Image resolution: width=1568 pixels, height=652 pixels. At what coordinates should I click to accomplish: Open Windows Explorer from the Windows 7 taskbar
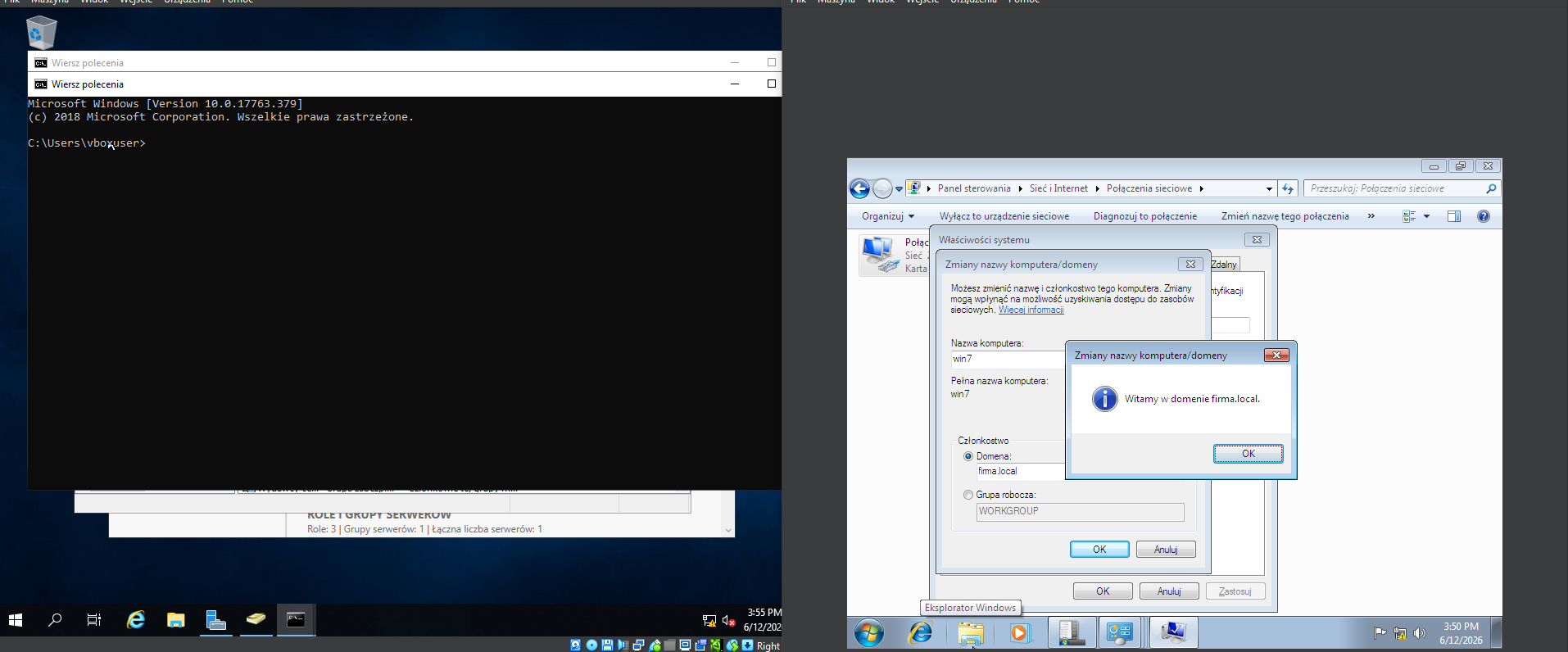971,633
